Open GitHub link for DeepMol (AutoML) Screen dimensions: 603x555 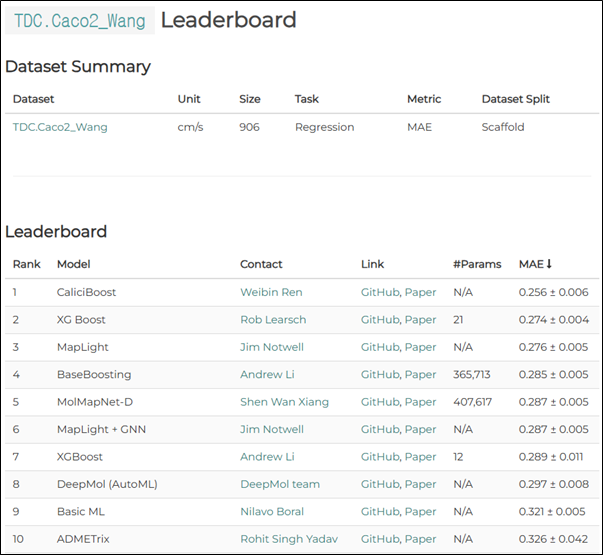[379, 484]
